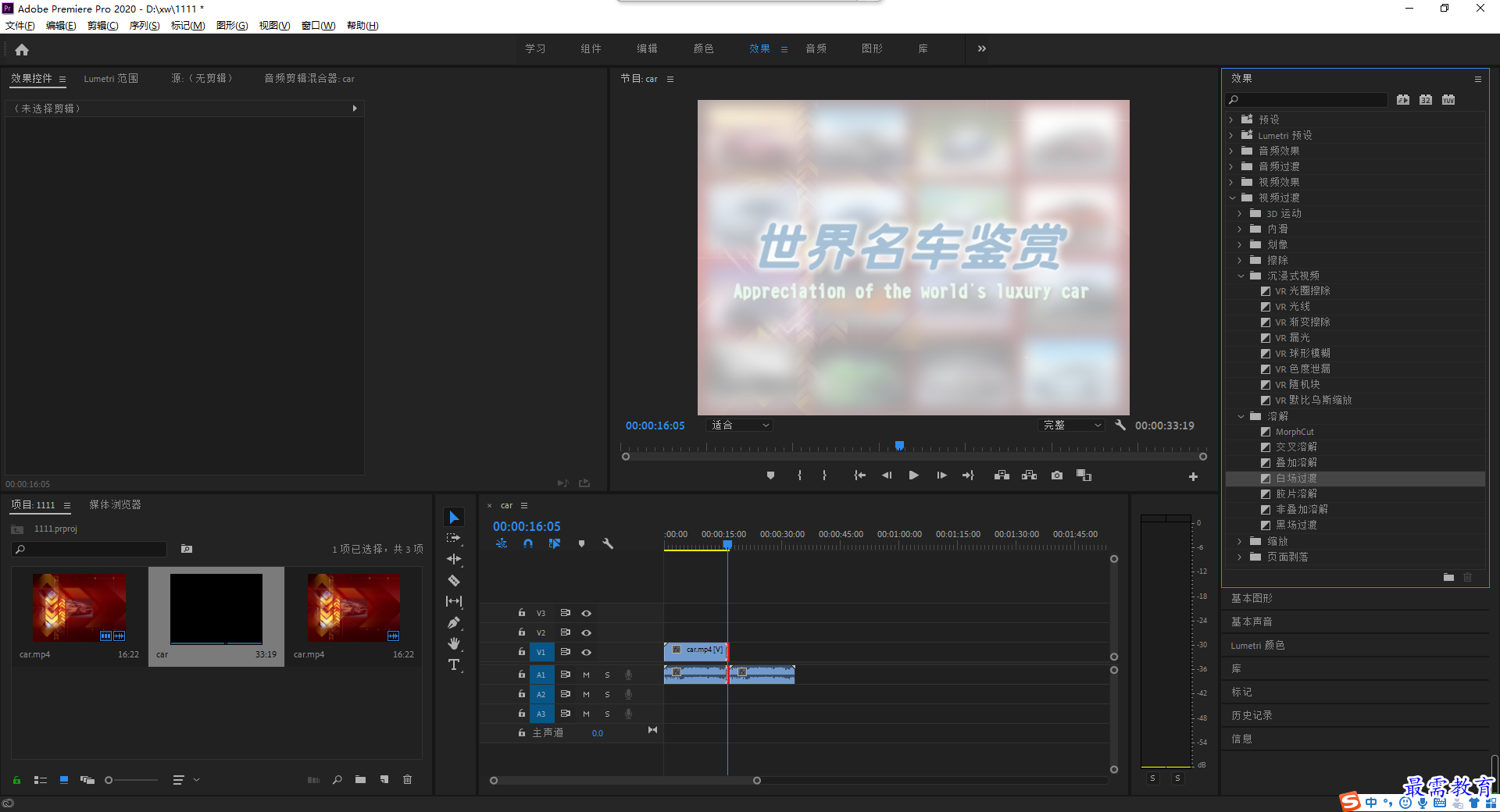Select the Razor tool
This screenshot has width=1500, height=812.
[x=454, y=580]
